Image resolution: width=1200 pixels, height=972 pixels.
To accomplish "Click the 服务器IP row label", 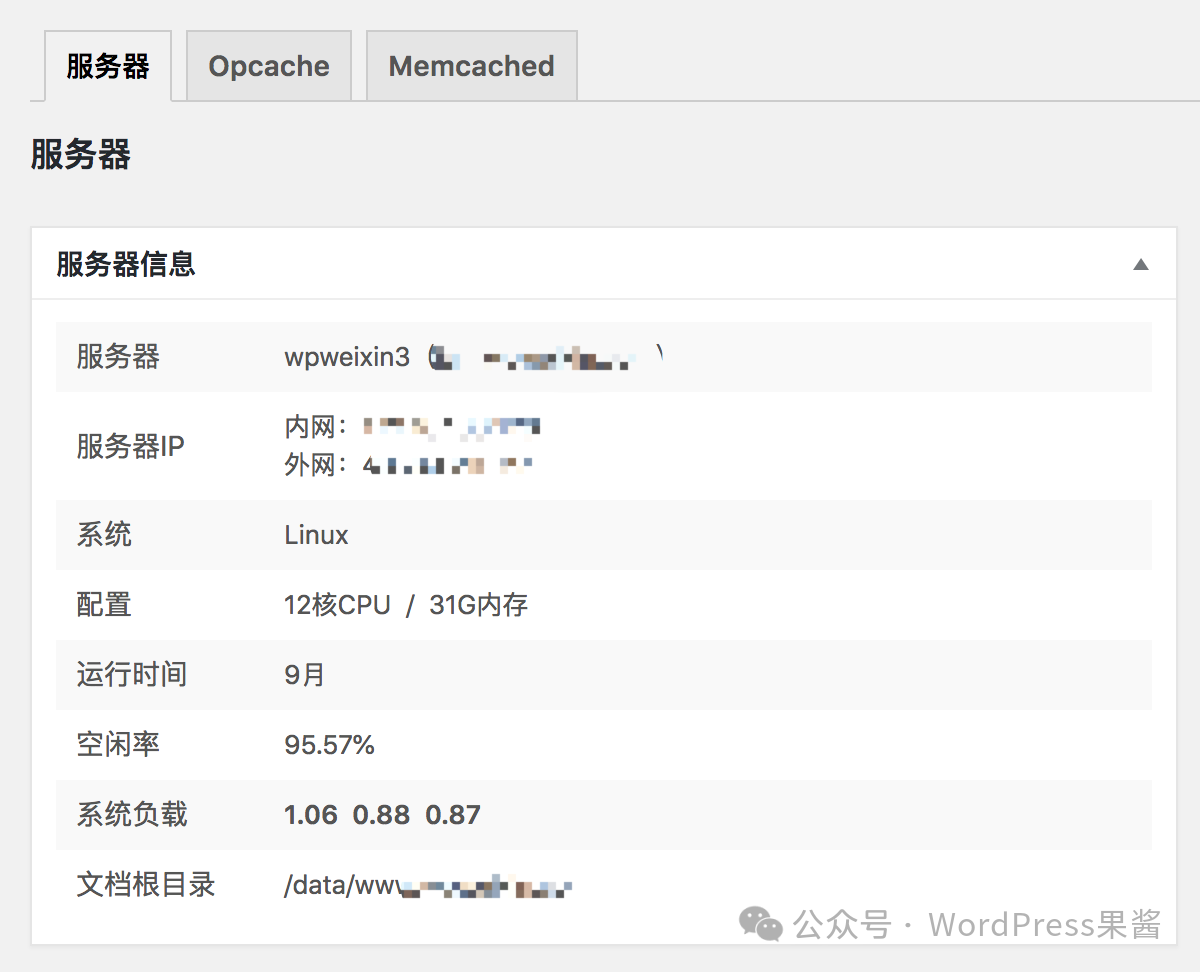I will click(131, 446).
